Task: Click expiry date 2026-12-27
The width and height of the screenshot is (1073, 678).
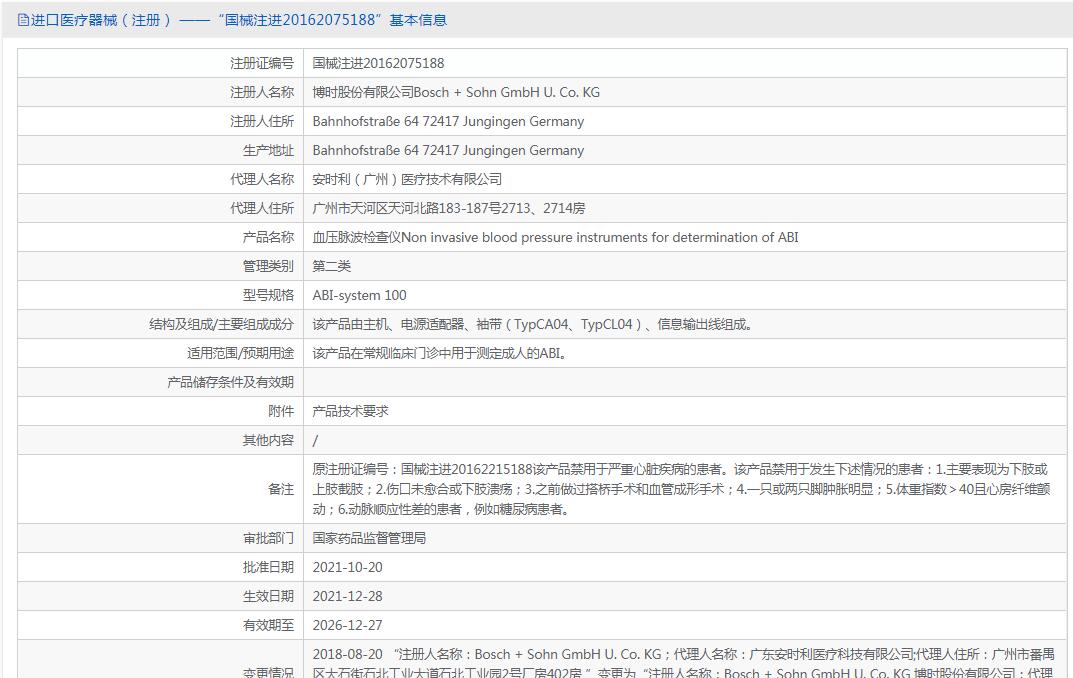Action: pyautogui.click(x=348, y=625)
